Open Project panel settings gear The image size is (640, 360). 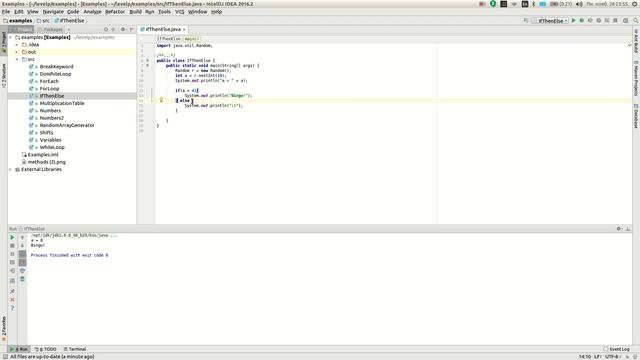[123, 29]
